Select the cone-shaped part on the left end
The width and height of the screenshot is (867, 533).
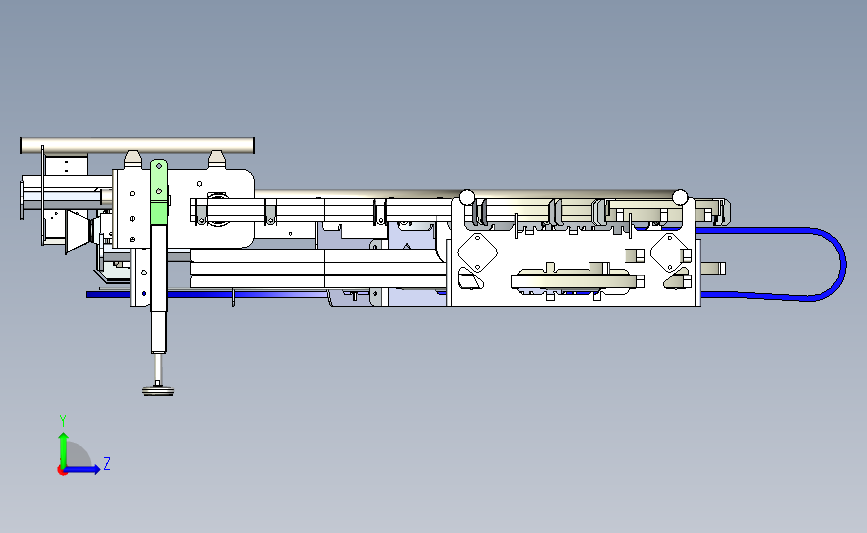tap(79, 231)
